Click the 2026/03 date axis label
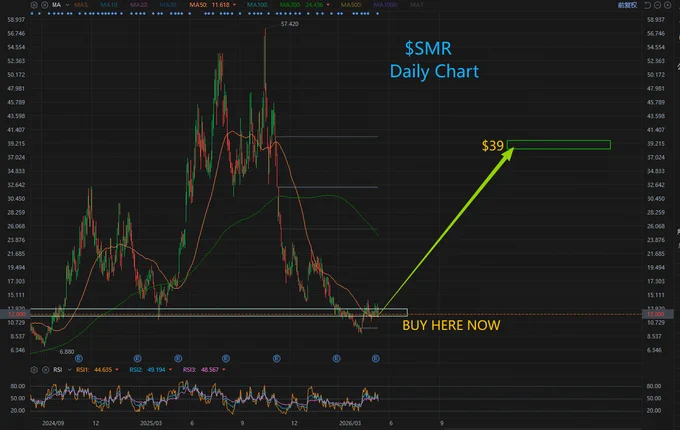 click(x=350, y=423)
